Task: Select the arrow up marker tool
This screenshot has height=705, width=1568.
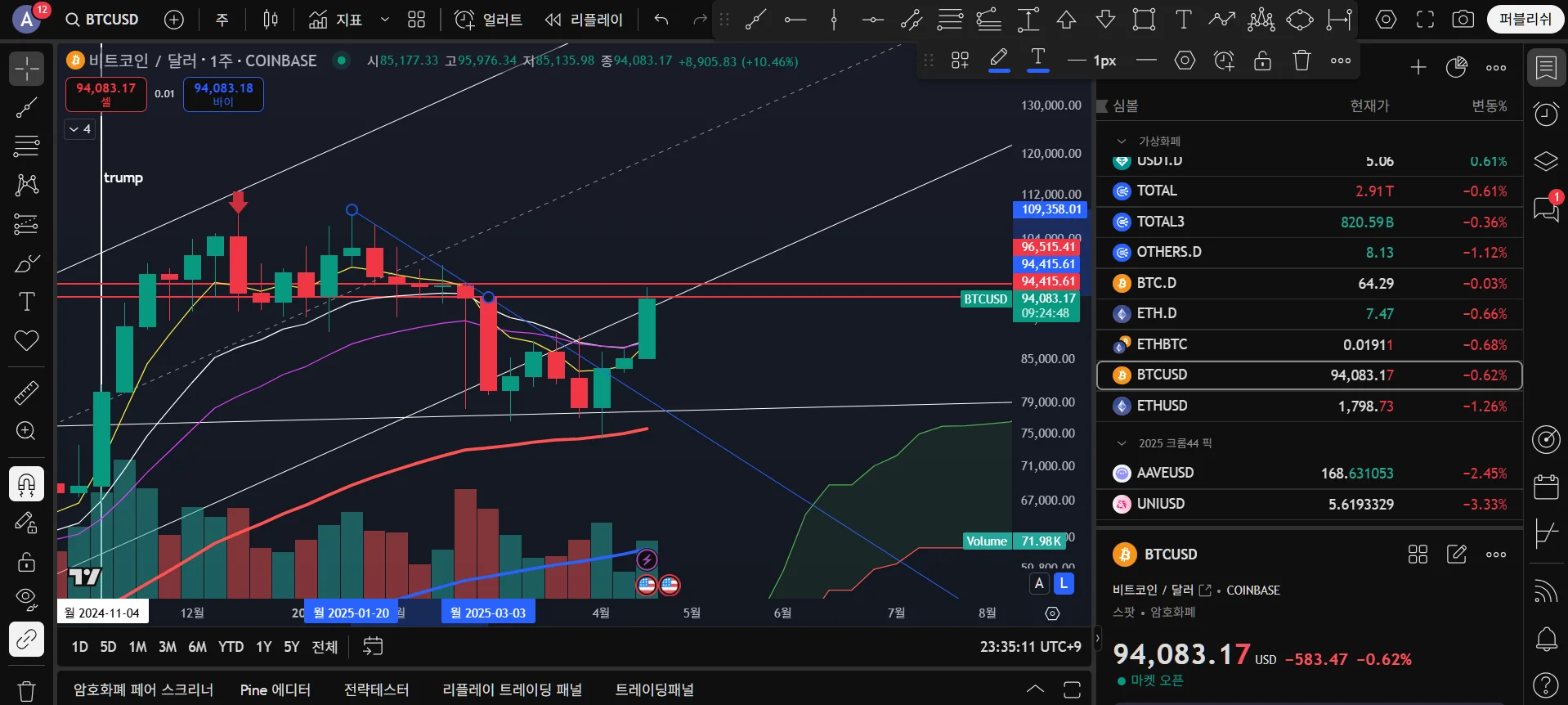Action: click(x=1067, y=20)
